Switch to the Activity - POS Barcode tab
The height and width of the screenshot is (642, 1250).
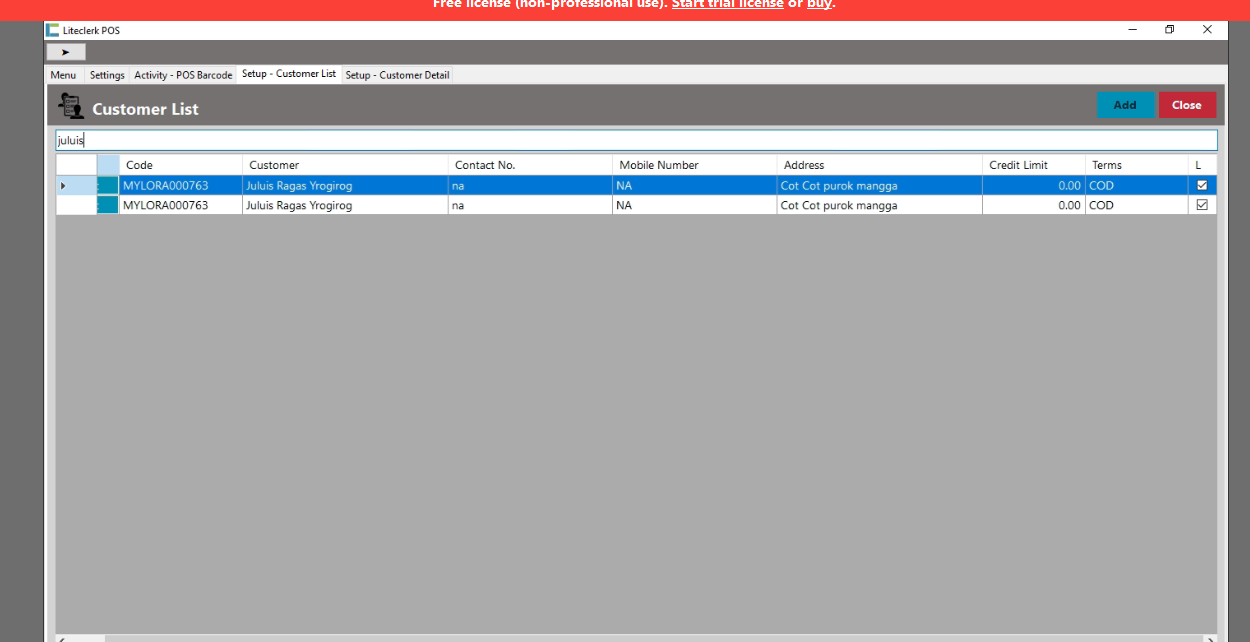click(183, 75)
